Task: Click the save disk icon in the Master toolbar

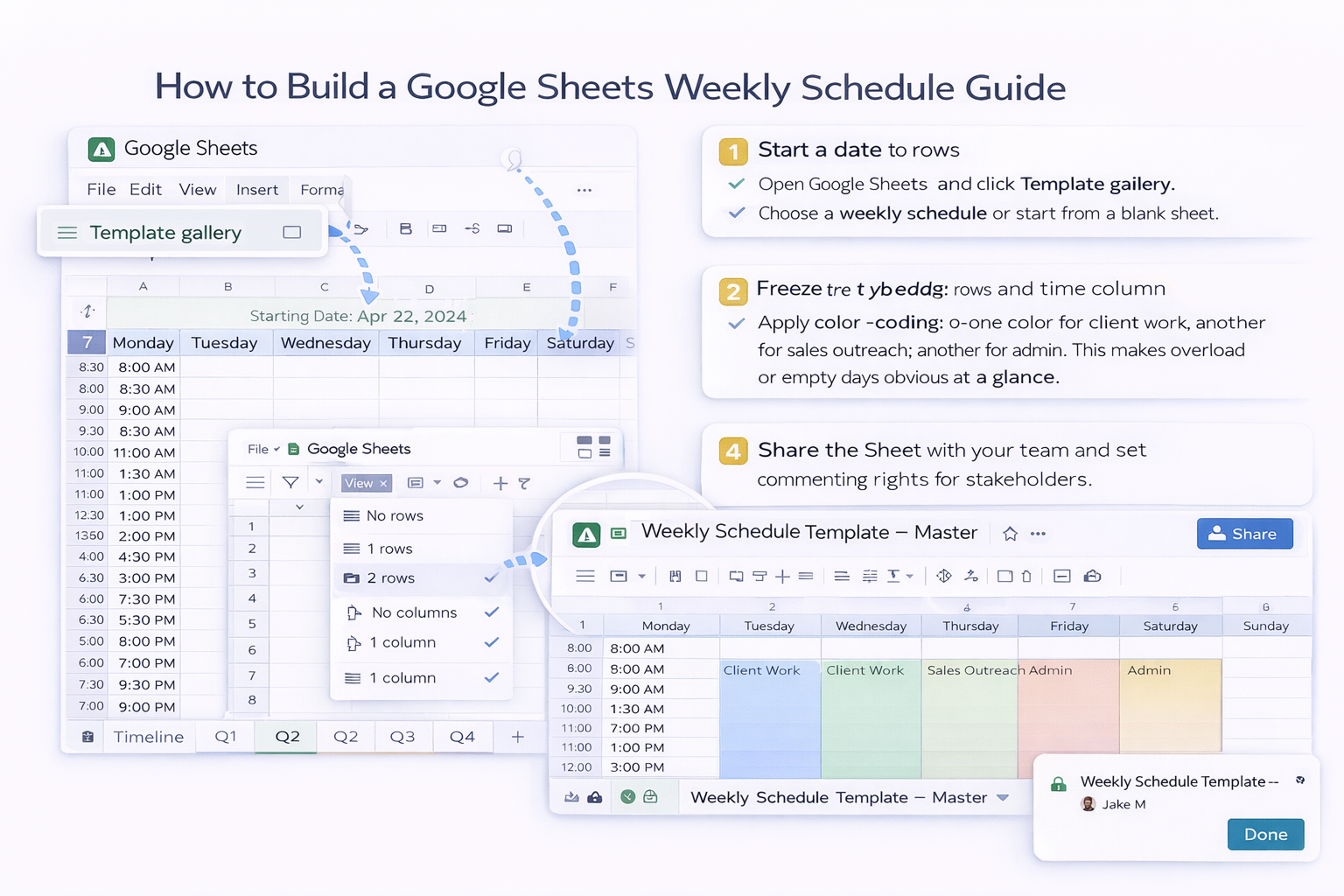Action: click(x=675, y=576)
